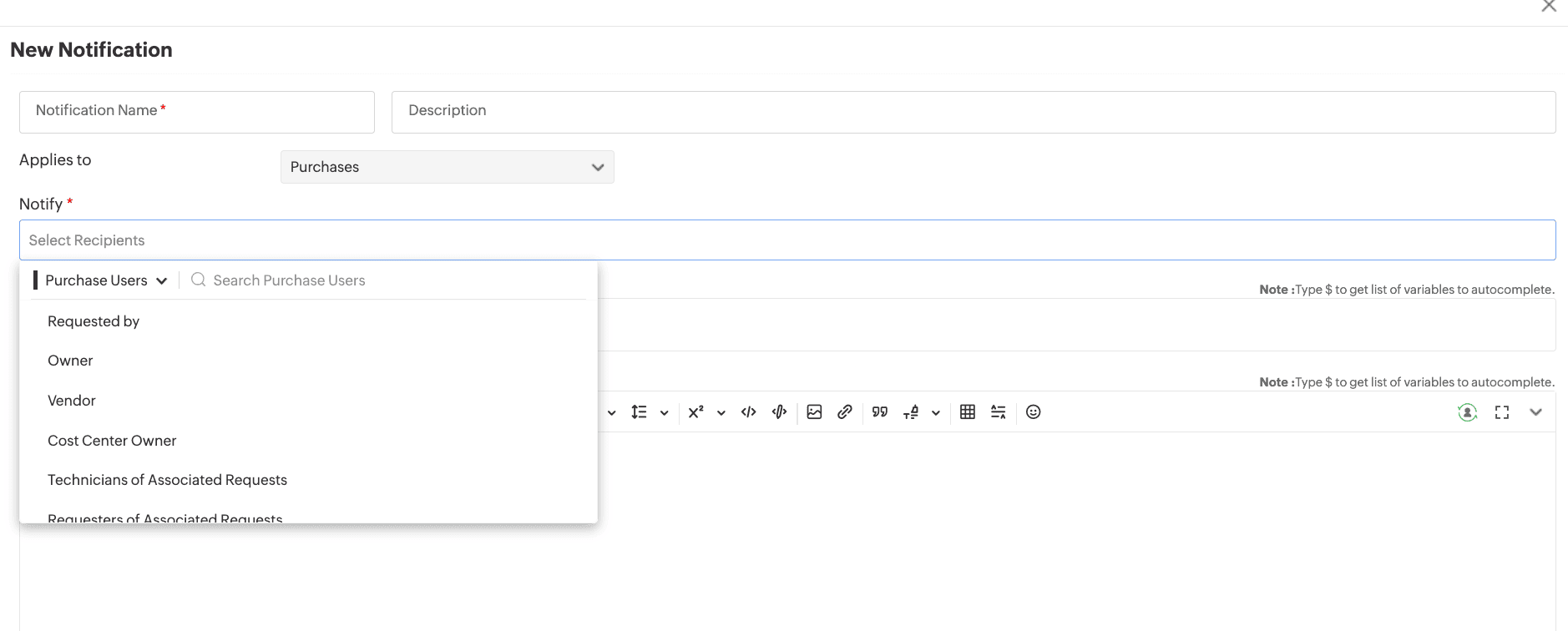Open the Applies to Purchases dropdown
This screenshot has width=1568, height=631.
(x=447, y=167)
